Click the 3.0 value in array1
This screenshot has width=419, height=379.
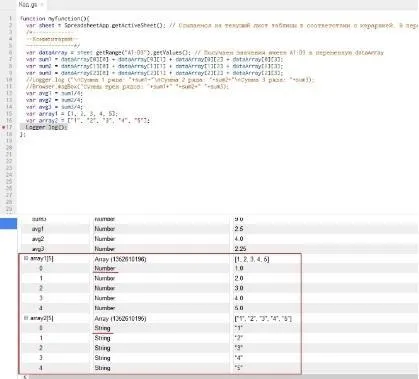pos(239,288)
